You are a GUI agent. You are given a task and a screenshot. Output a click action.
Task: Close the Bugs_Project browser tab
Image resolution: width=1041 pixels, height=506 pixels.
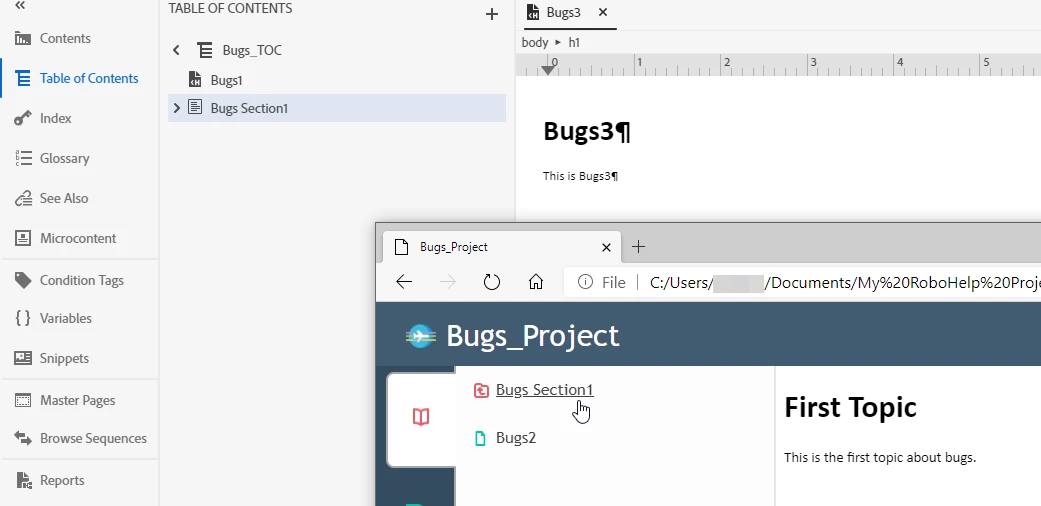tap(606, 248)
